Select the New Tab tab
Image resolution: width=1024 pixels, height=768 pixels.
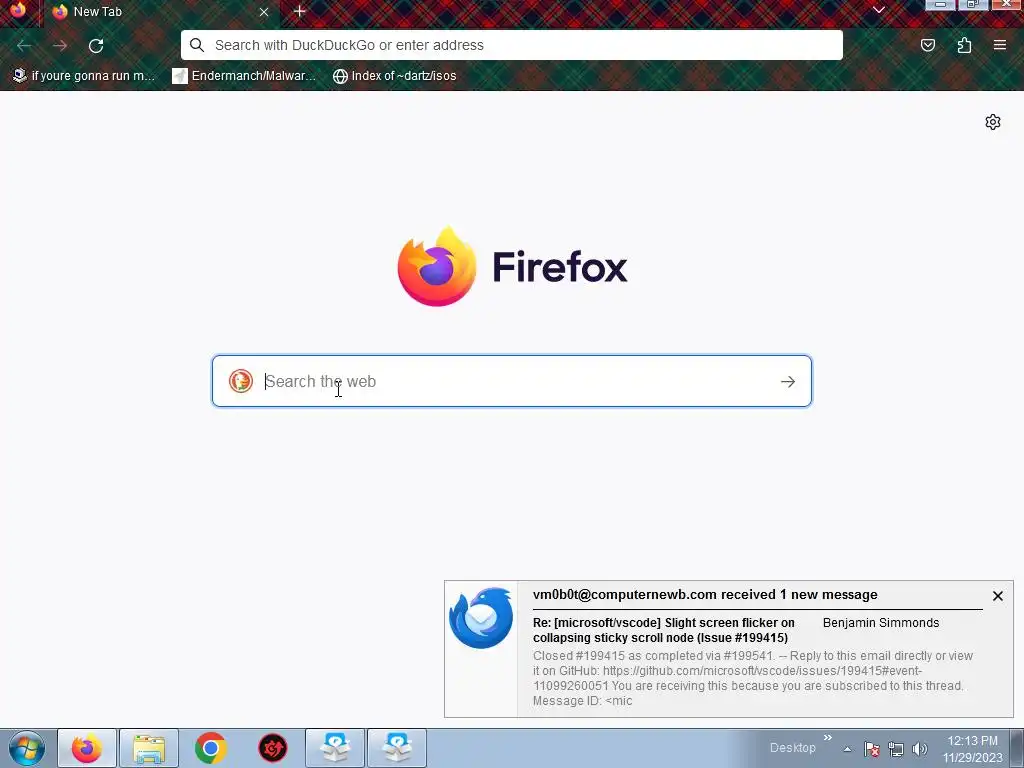(x=161, y=12)
